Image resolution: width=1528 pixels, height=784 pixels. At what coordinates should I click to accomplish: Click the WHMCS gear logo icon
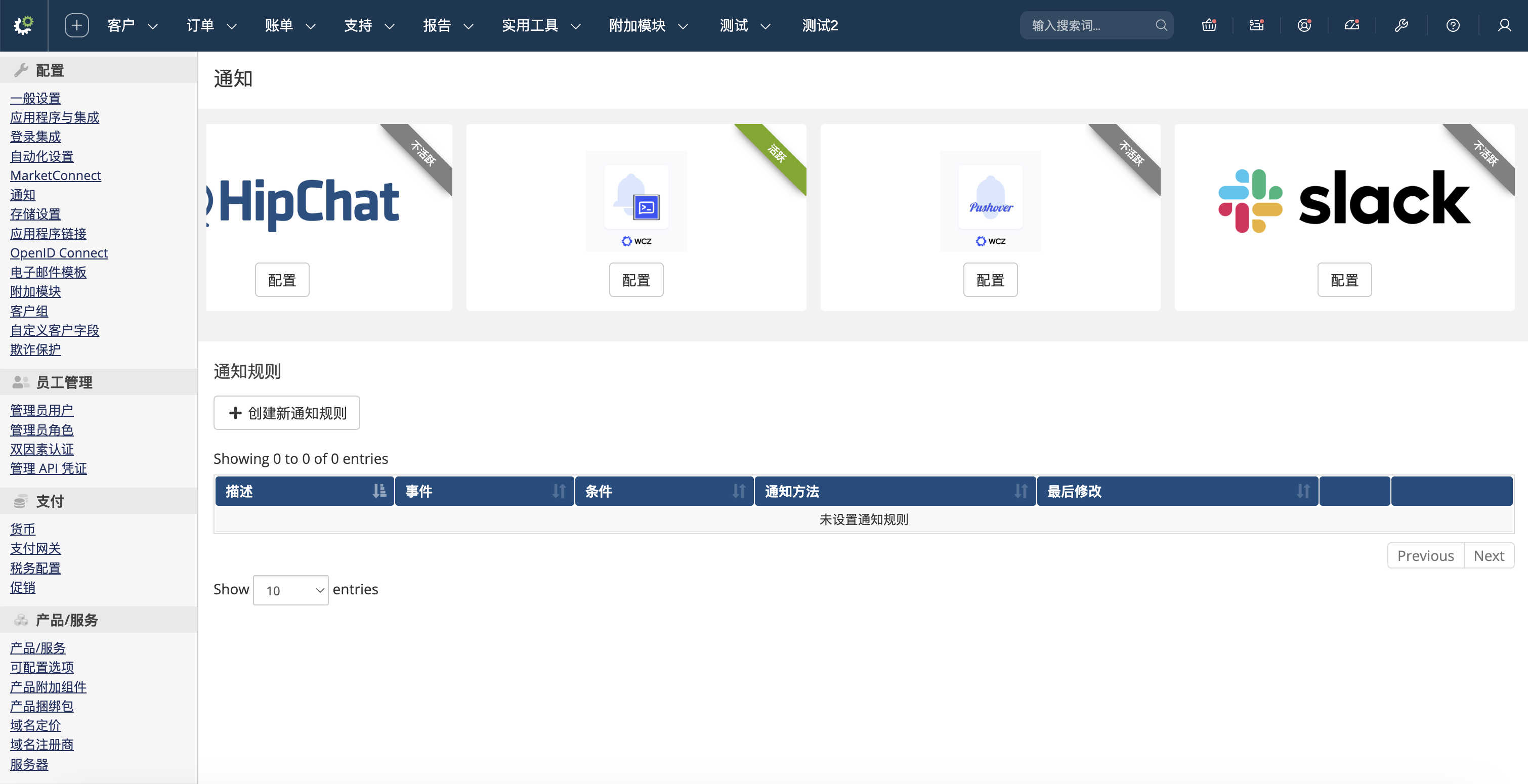coord(23,25)
